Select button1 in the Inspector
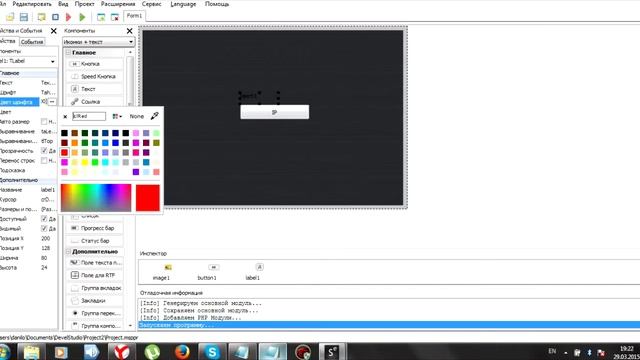 [207, 272]
